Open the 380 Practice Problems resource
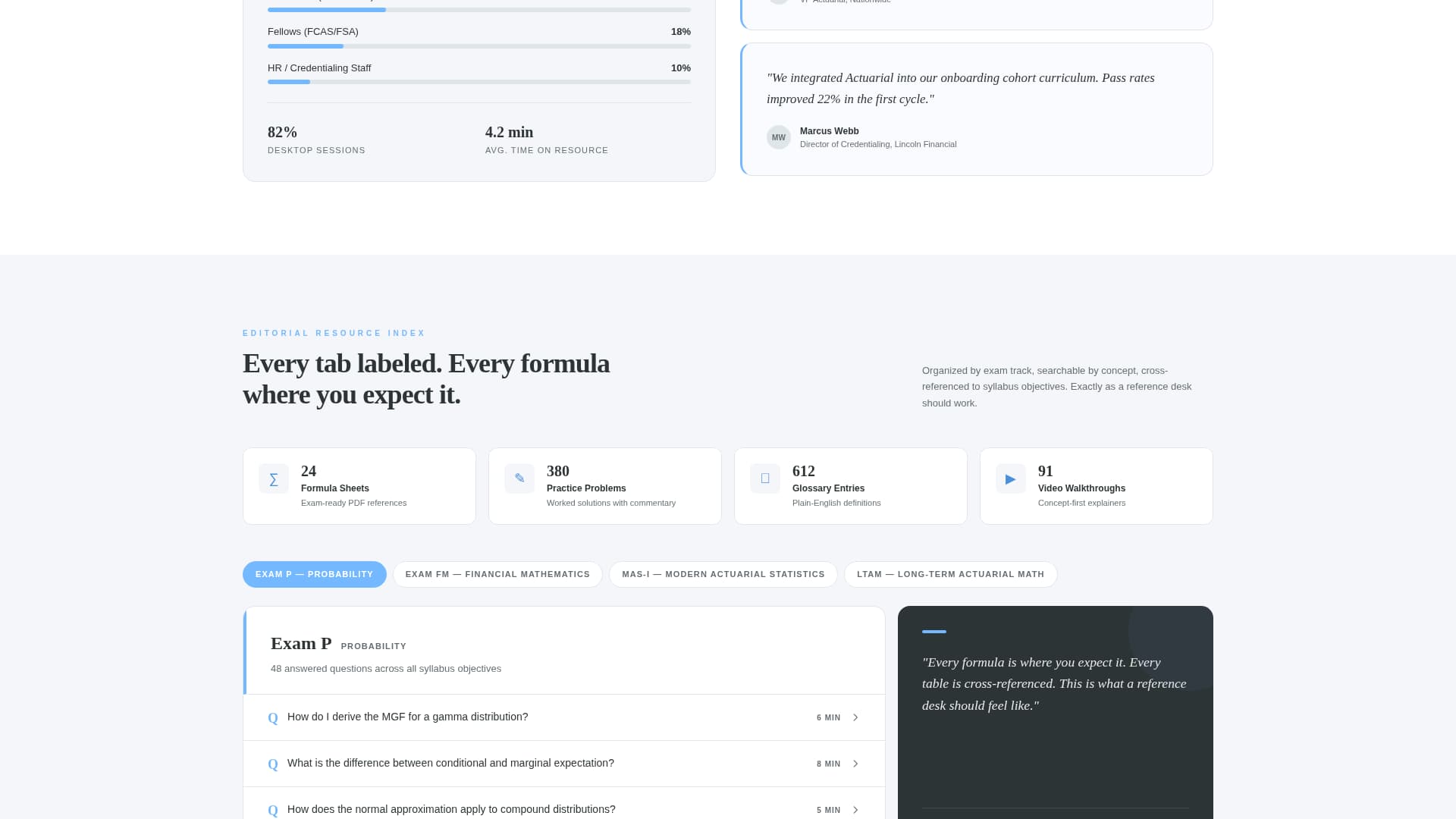 [x=604, y=485]
